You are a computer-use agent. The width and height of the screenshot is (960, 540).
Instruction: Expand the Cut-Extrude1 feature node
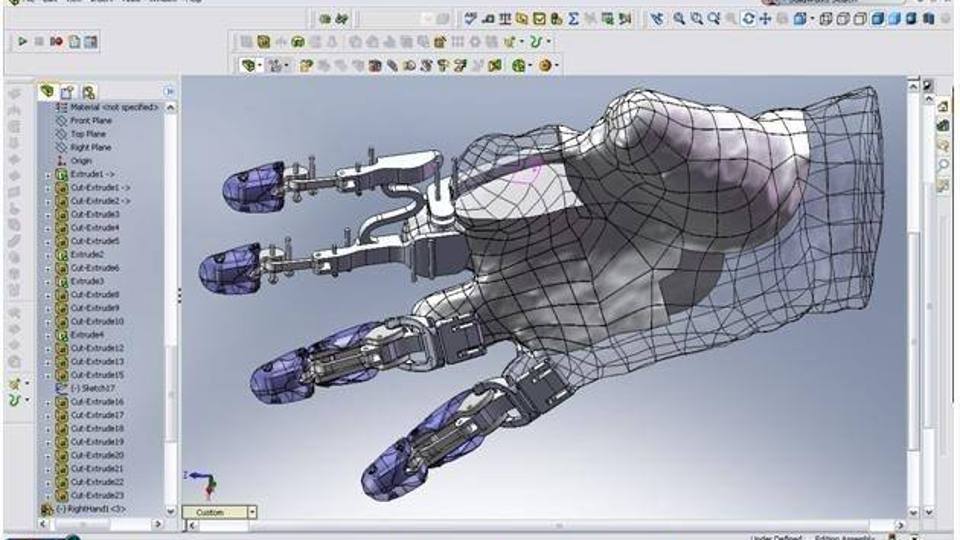pyautogui.click(x=48, y=188)
